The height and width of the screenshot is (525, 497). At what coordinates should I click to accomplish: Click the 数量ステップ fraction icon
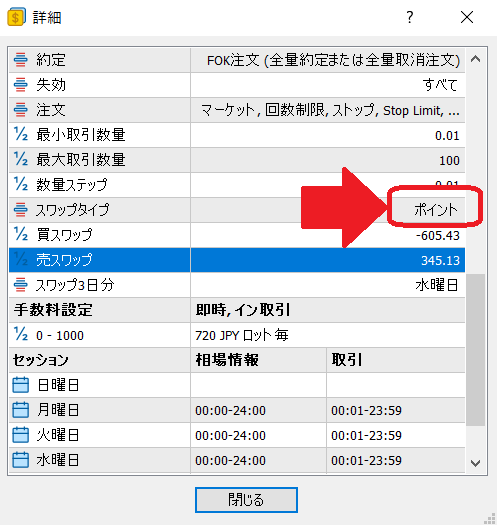(x=21, y=184)
